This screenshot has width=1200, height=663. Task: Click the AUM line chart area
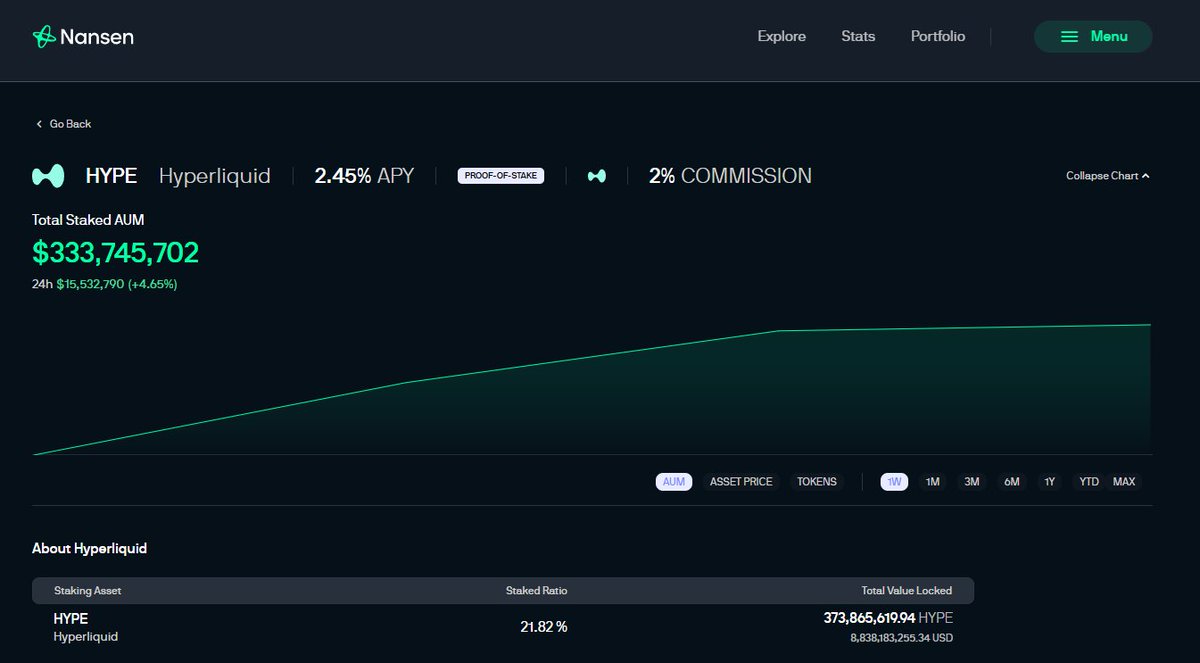pos(592,390)
